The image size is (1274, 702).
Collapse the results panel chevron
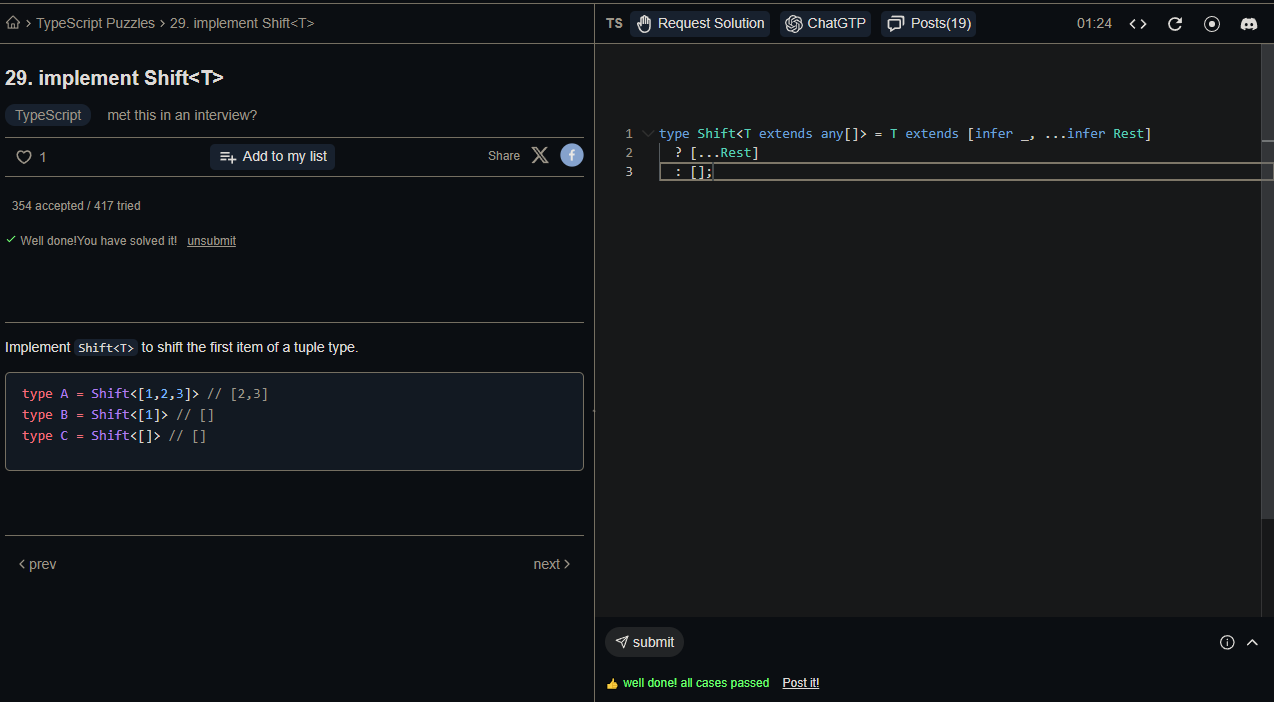[1252, 642]
